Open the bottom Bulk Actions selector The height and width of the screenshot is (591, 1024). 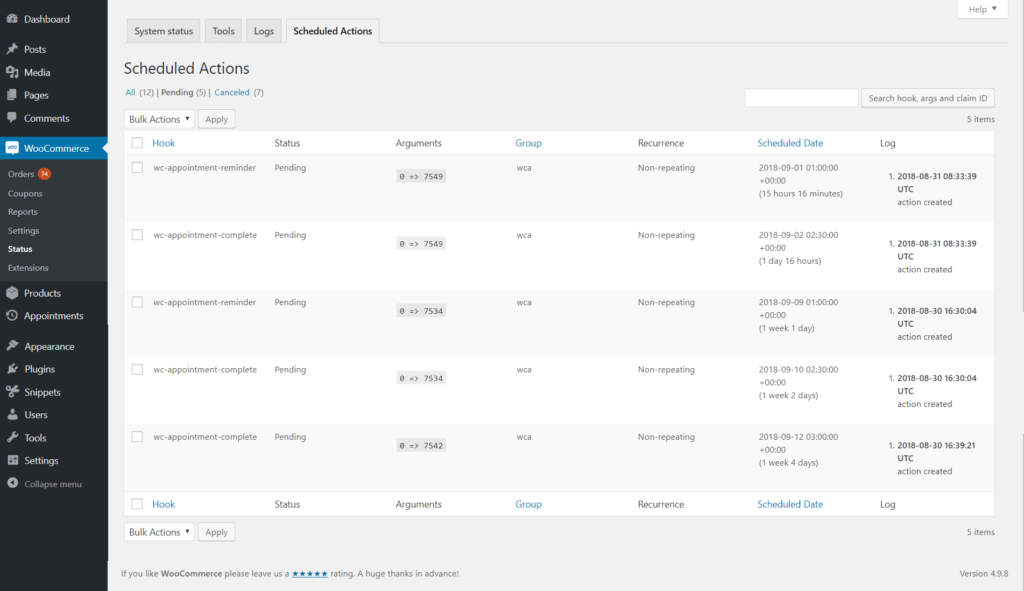click(158, 531)
